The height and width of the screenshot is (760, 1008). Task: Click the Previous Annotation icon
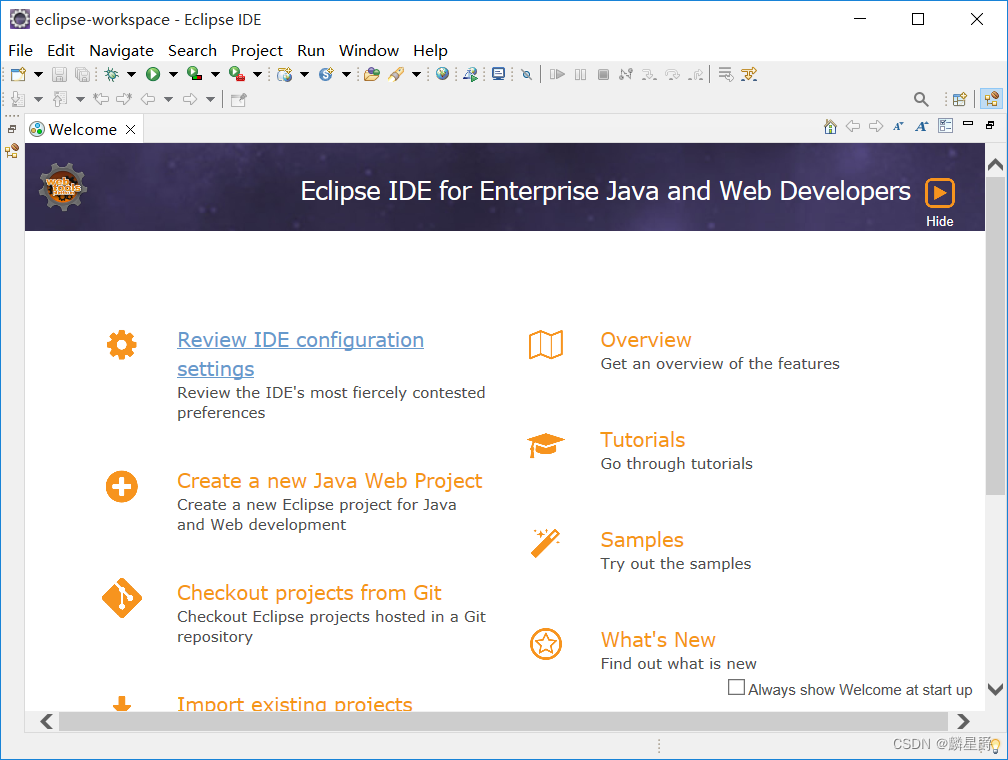60,99
